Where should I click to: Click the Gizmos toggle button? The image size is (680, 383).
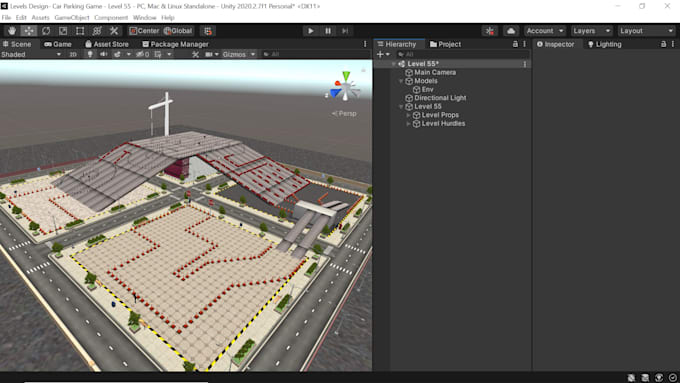pos(234,54)
